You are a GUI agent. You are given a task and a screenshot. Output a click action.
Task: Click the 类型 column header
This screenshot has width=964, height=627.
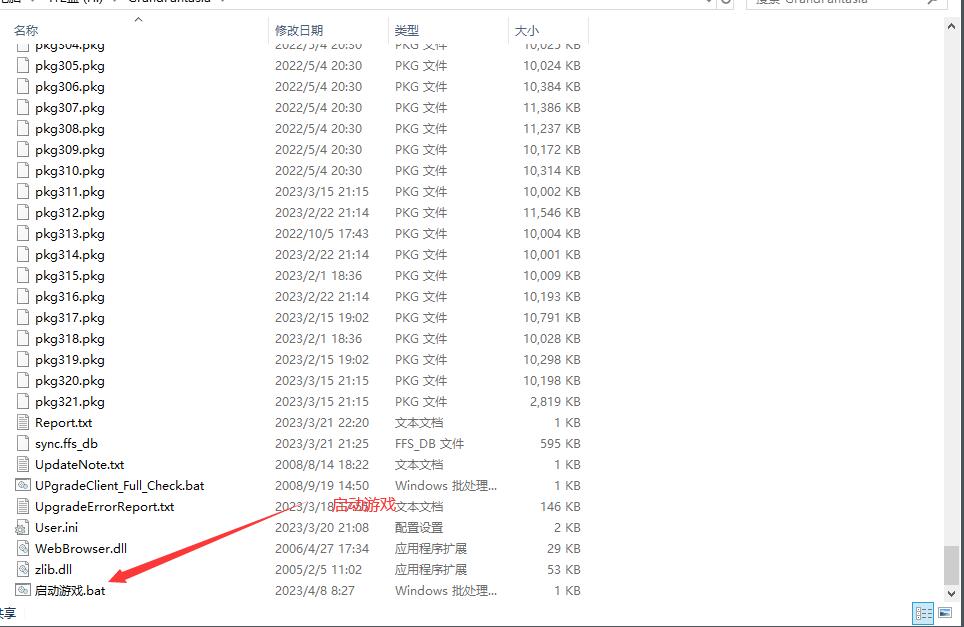[x=407, y=31]
